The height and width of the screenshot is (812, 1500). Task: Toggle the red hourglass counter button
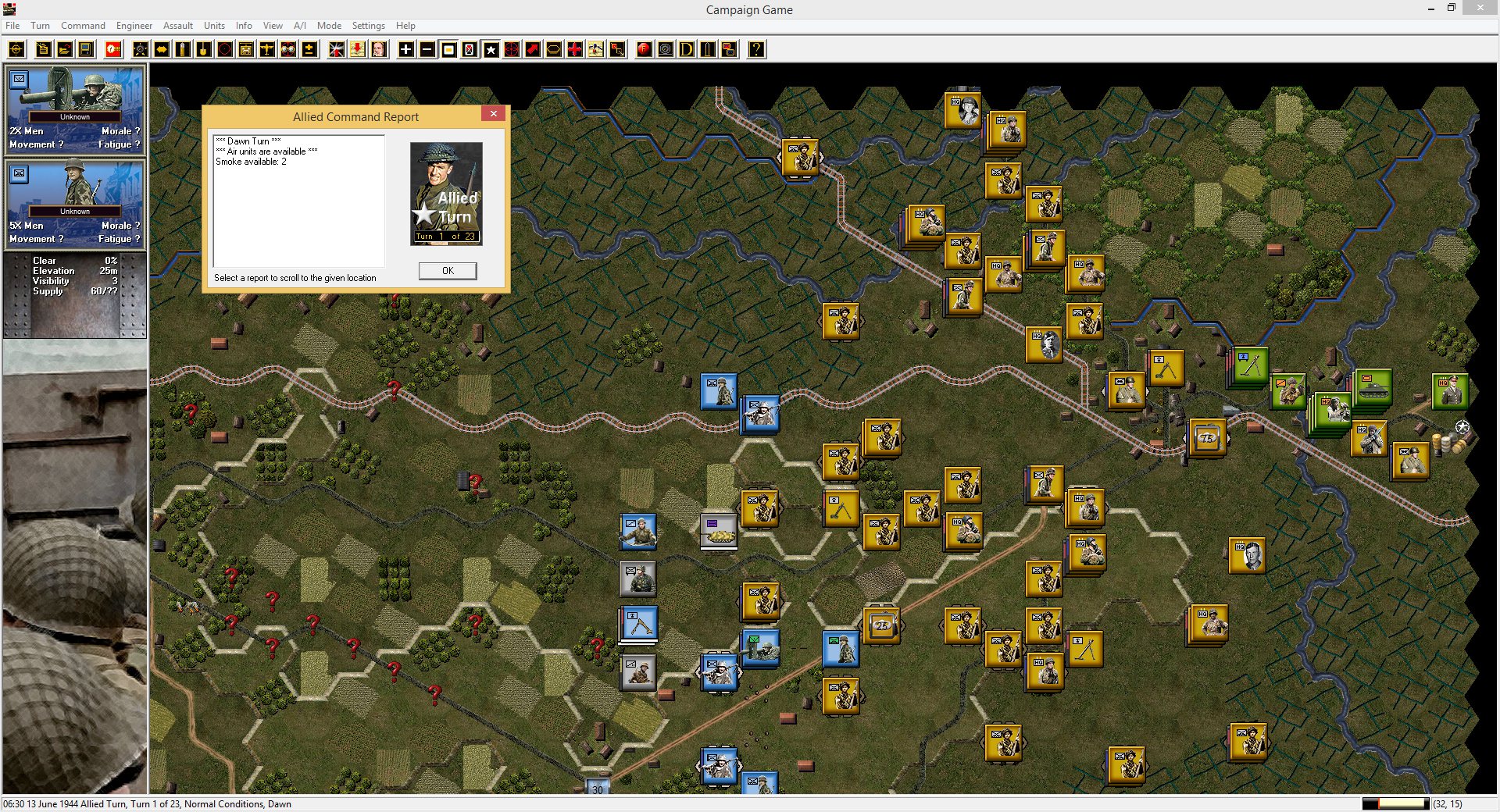[470, 49]
